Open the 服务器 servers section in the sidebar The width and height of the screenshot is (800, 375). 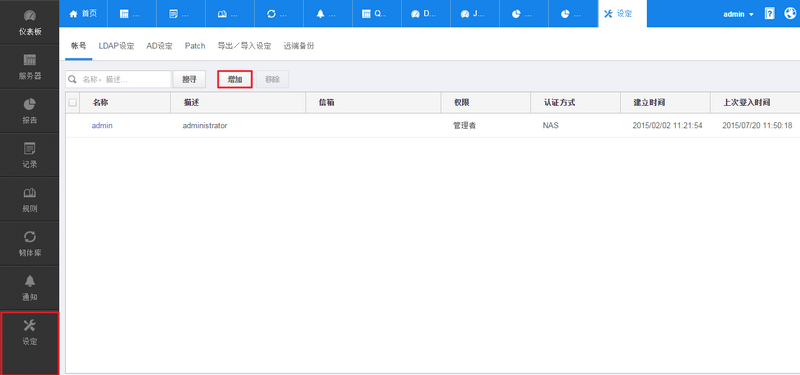tap(30, 67)
